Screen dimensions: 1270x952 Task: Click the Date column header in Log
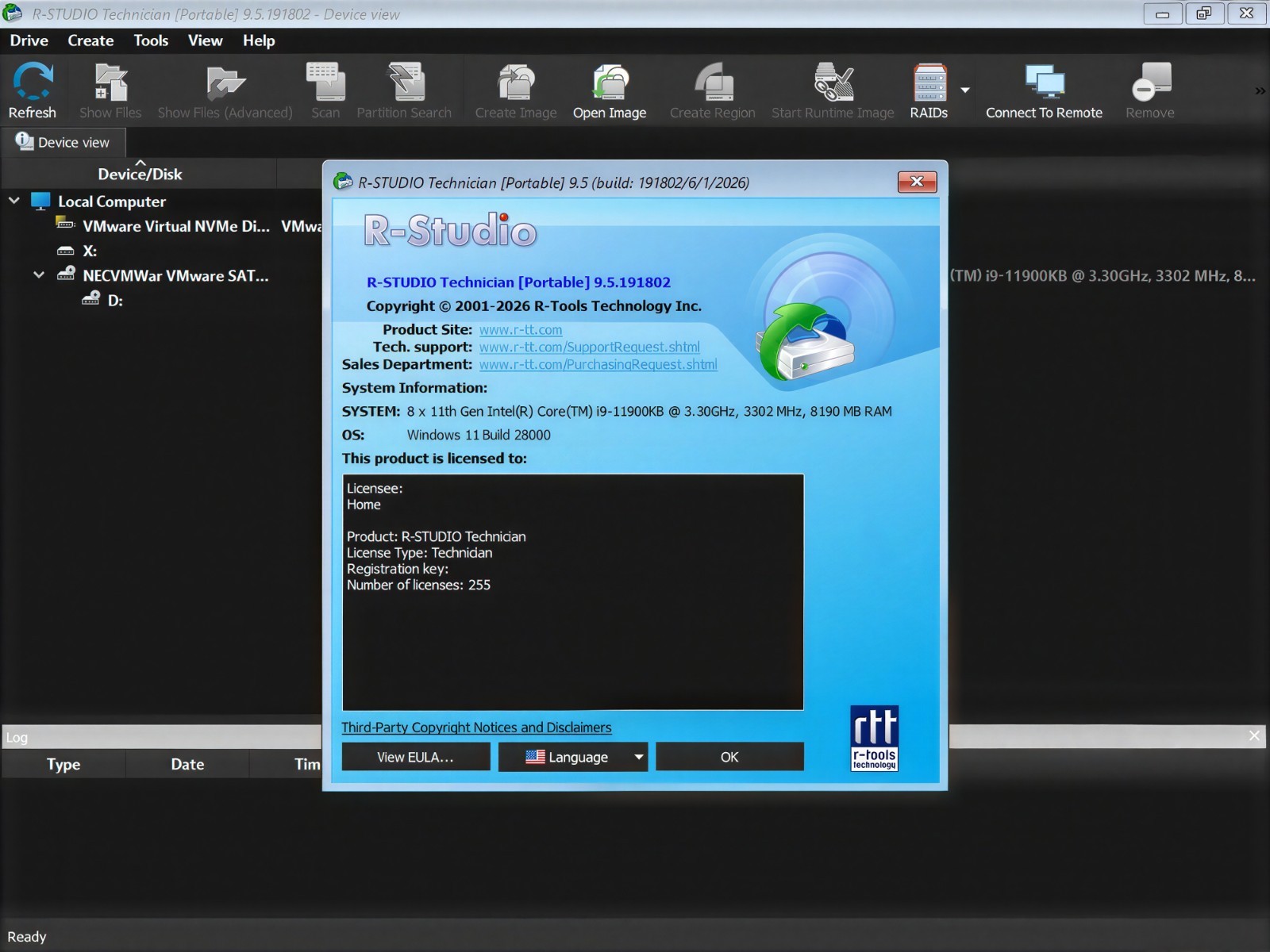point(187,764)
